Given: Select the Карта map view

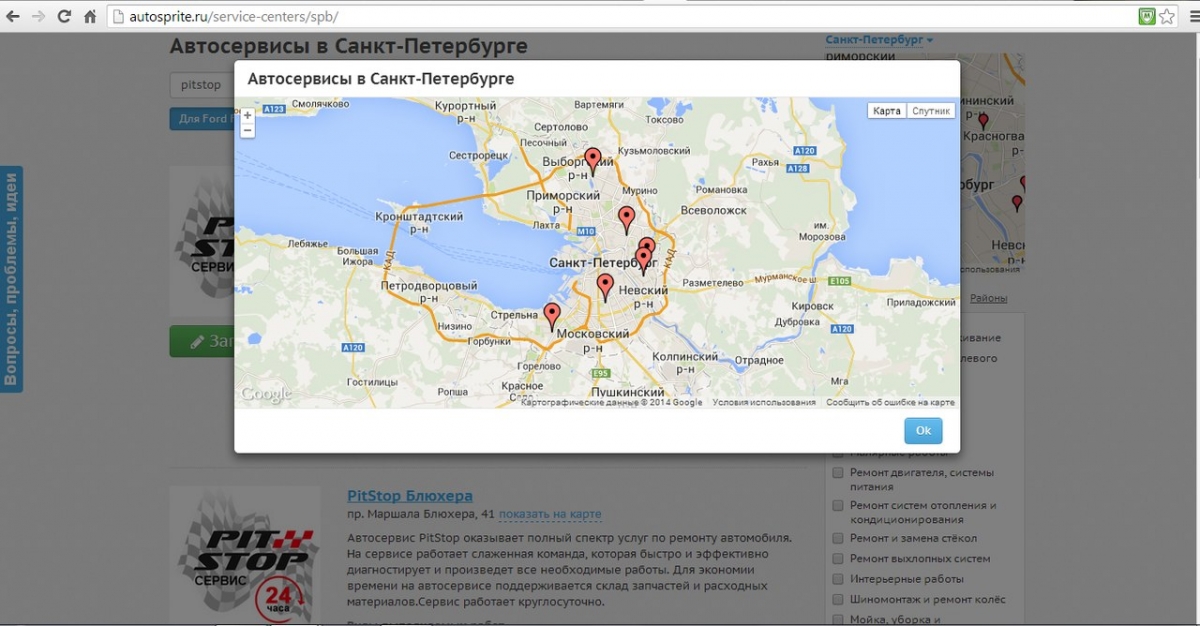Looking at the screenshot, I should click(x=886, y=111).
